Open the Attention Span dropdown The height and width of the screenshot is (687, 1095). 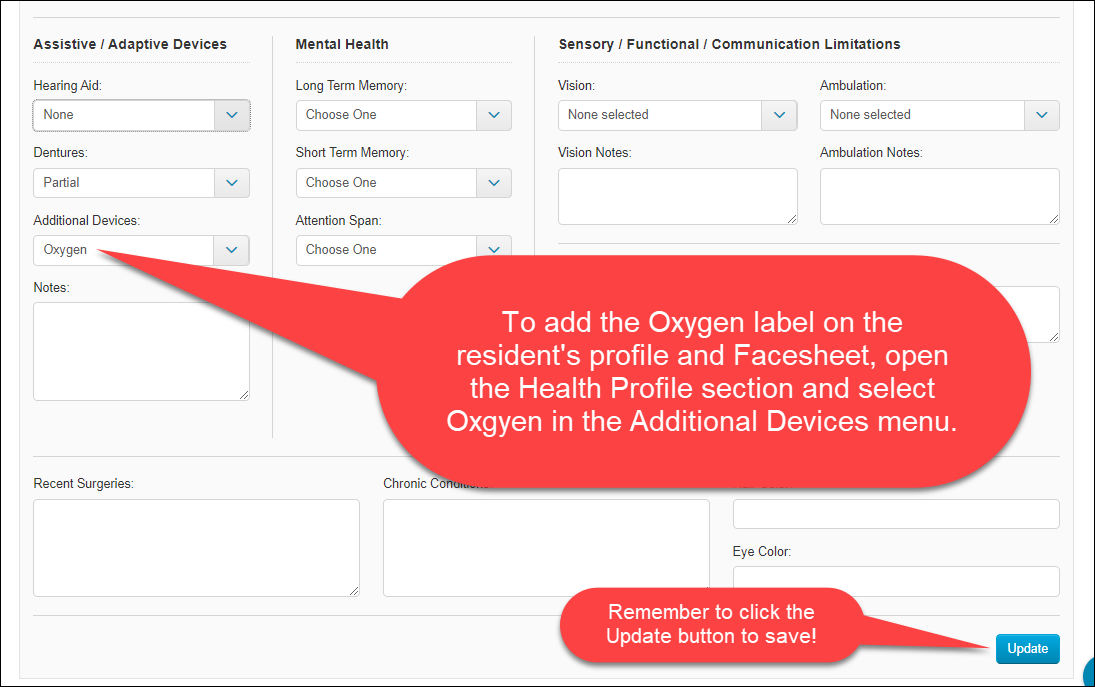(x=404, y=250)
